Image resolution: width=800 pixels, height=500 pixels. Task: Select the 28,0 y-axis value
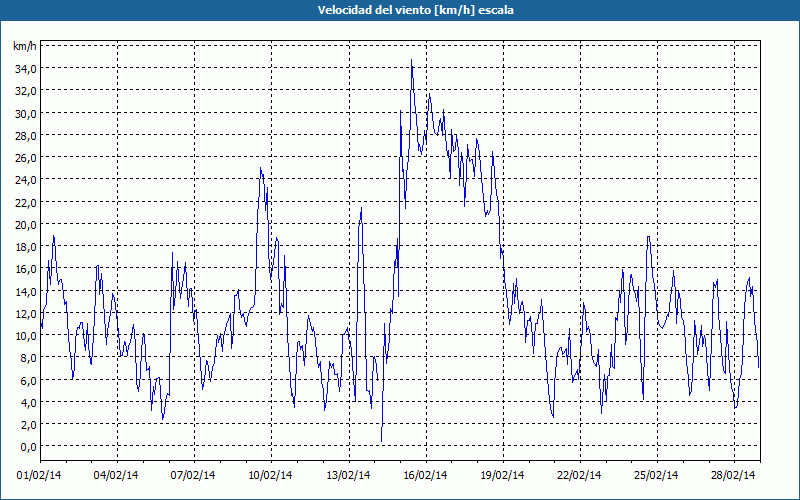click(24, 135)
